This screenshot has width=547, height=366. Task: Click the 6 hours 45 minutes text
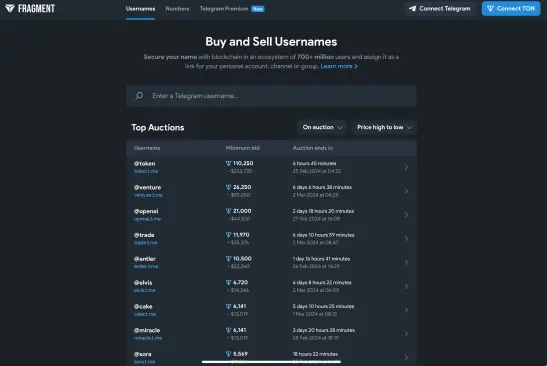[314, 163]
